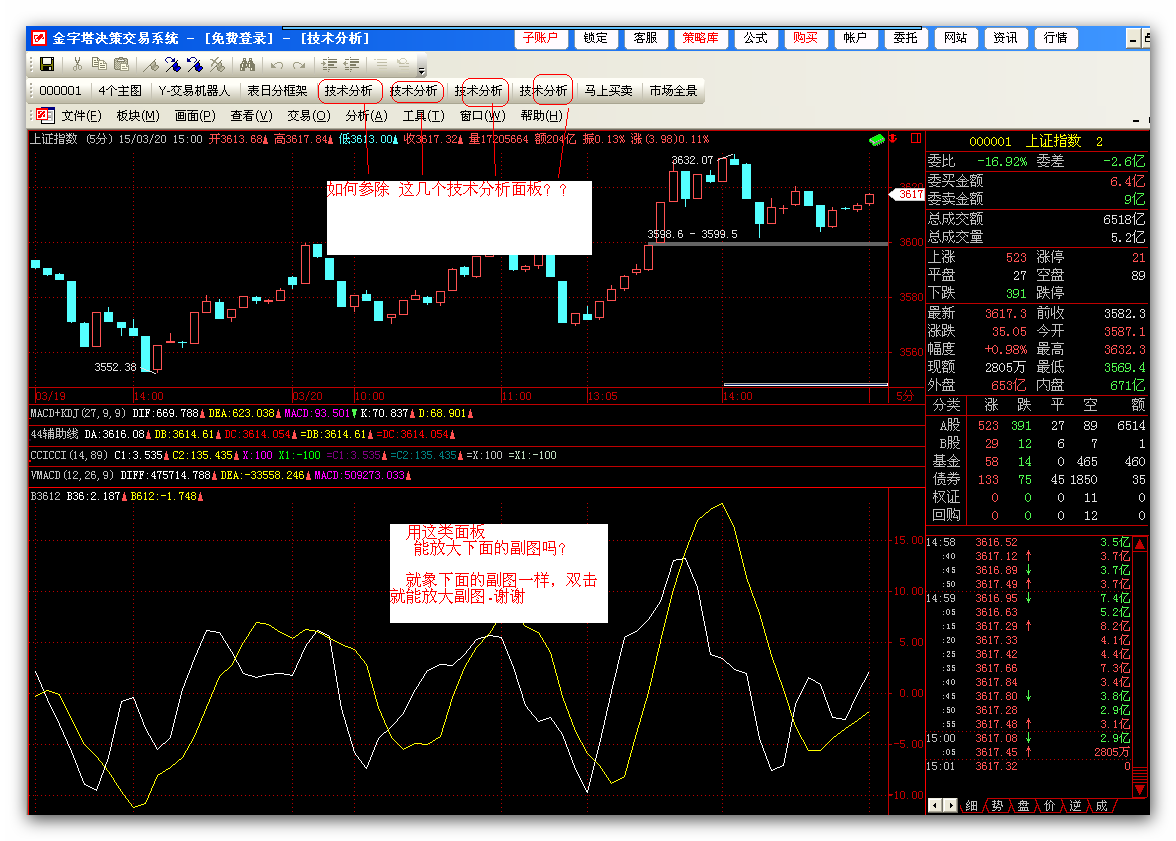The image size is (1176, 841).
Task: Click the Redo arrow icon
Action: pyautogui.click(x=299, y=65)
